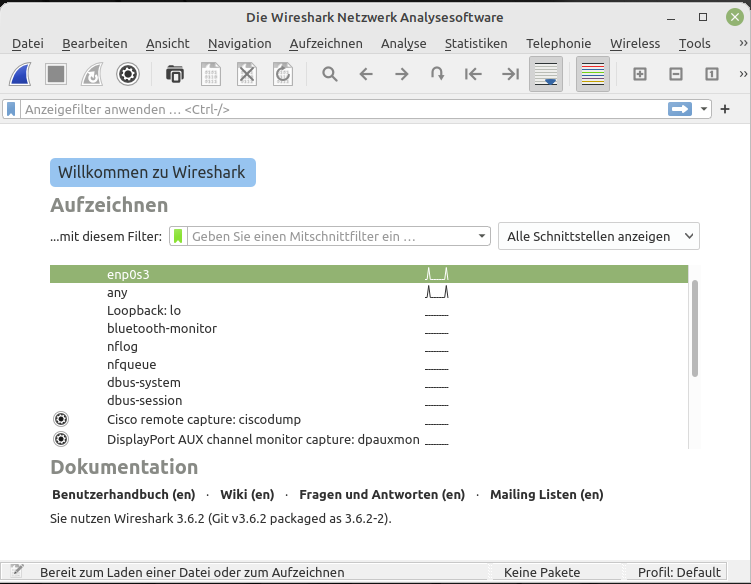Open the Bearbeiten menu
751x584 pixels.
[95, 44]
